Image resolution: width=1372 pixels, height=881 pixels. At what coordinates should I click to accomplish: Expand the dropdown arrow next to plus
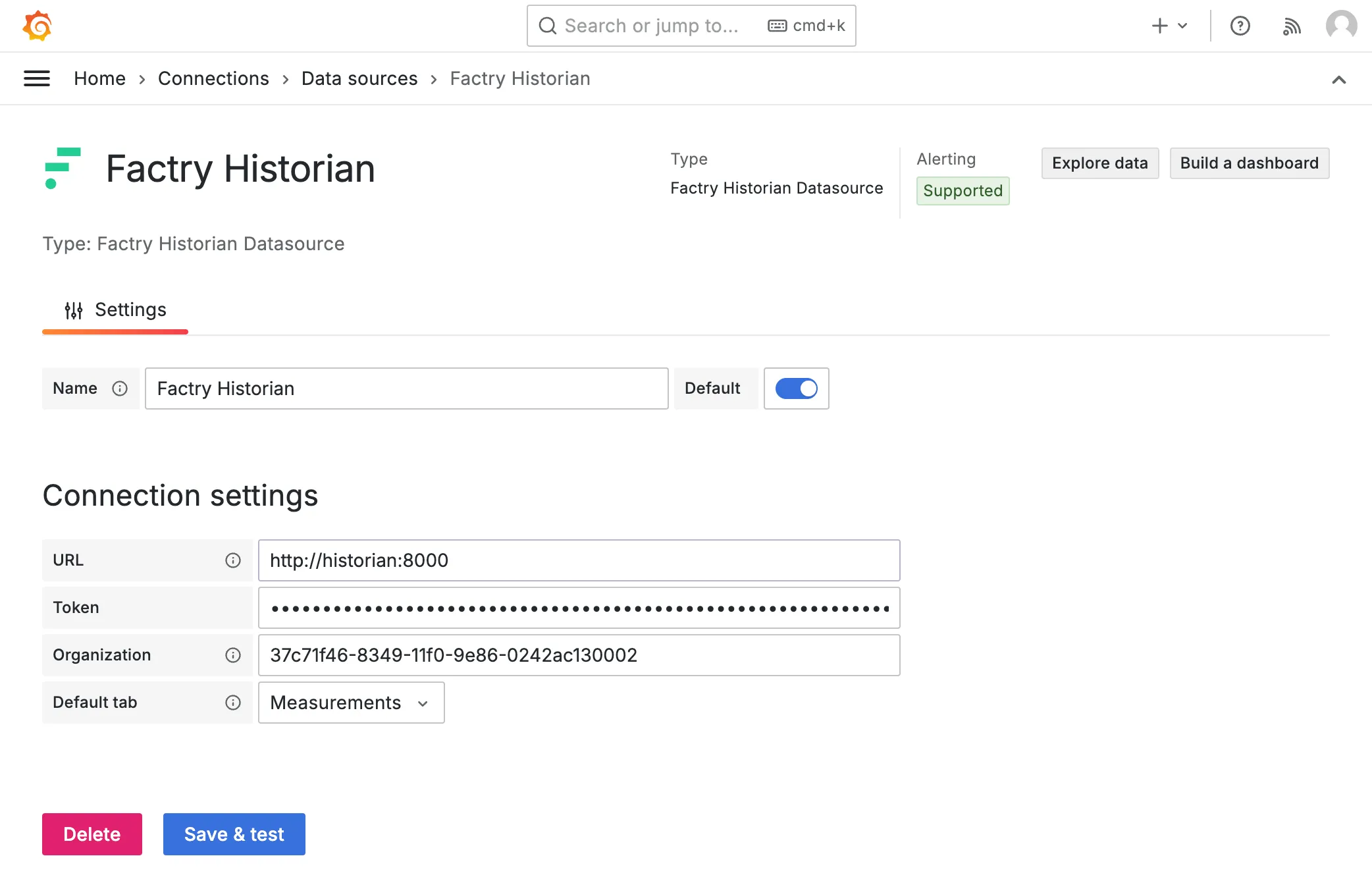[1182, 26]
